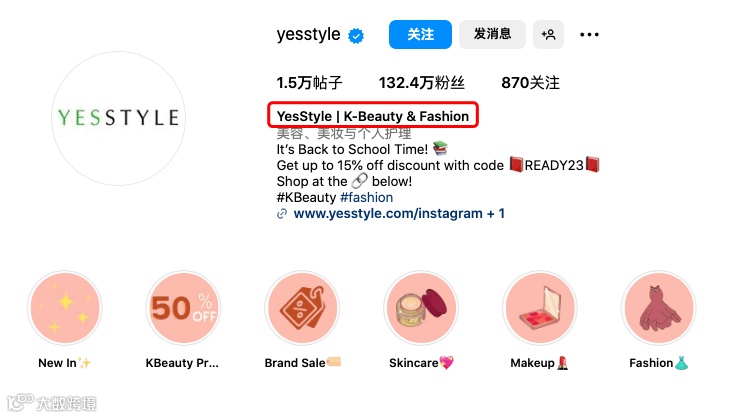Open the KBeauty Pr... 50% off highlight
The image size is (730, 418).
pos(183,308)
